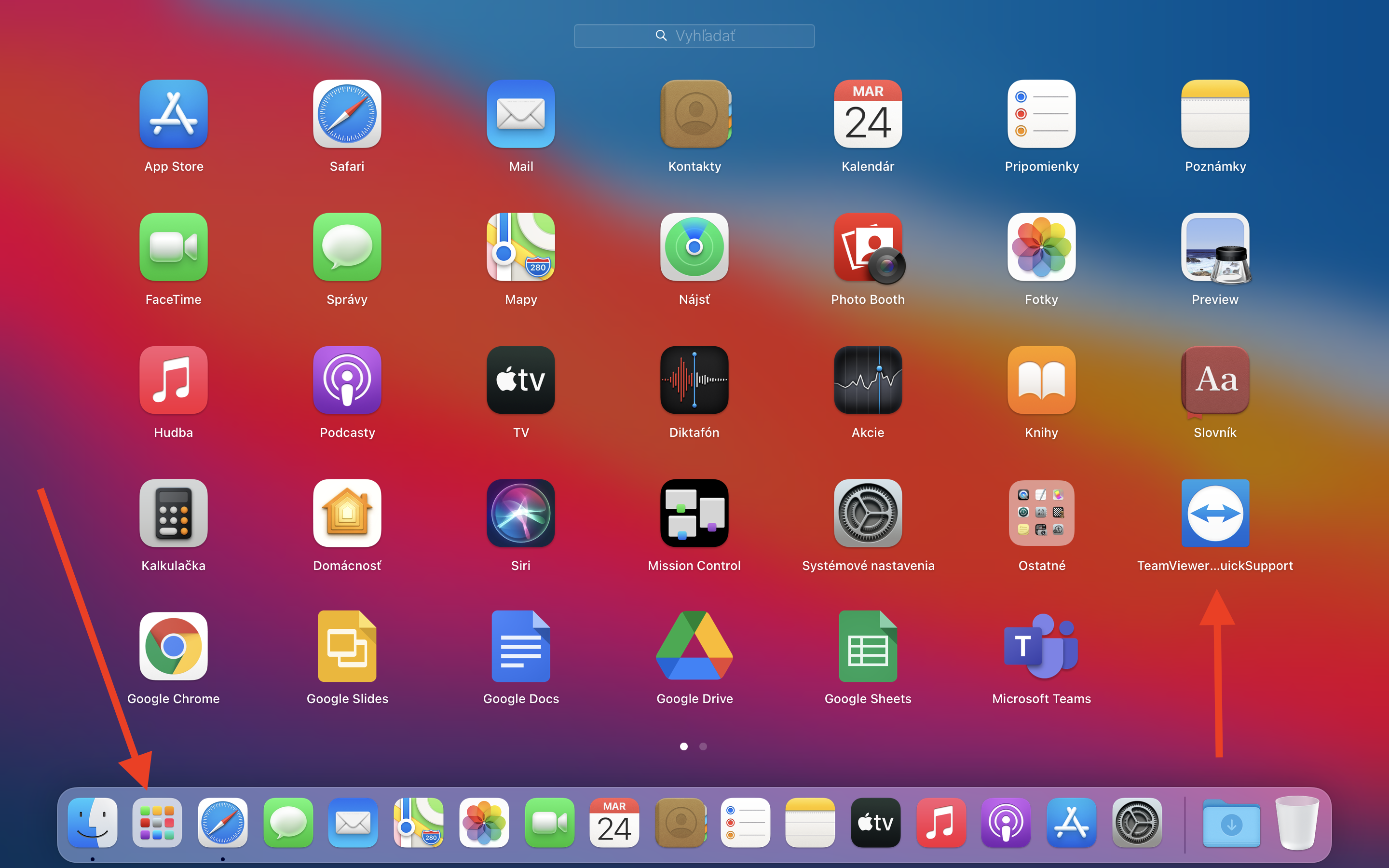Open Finder from the Dock

point(93,823)
